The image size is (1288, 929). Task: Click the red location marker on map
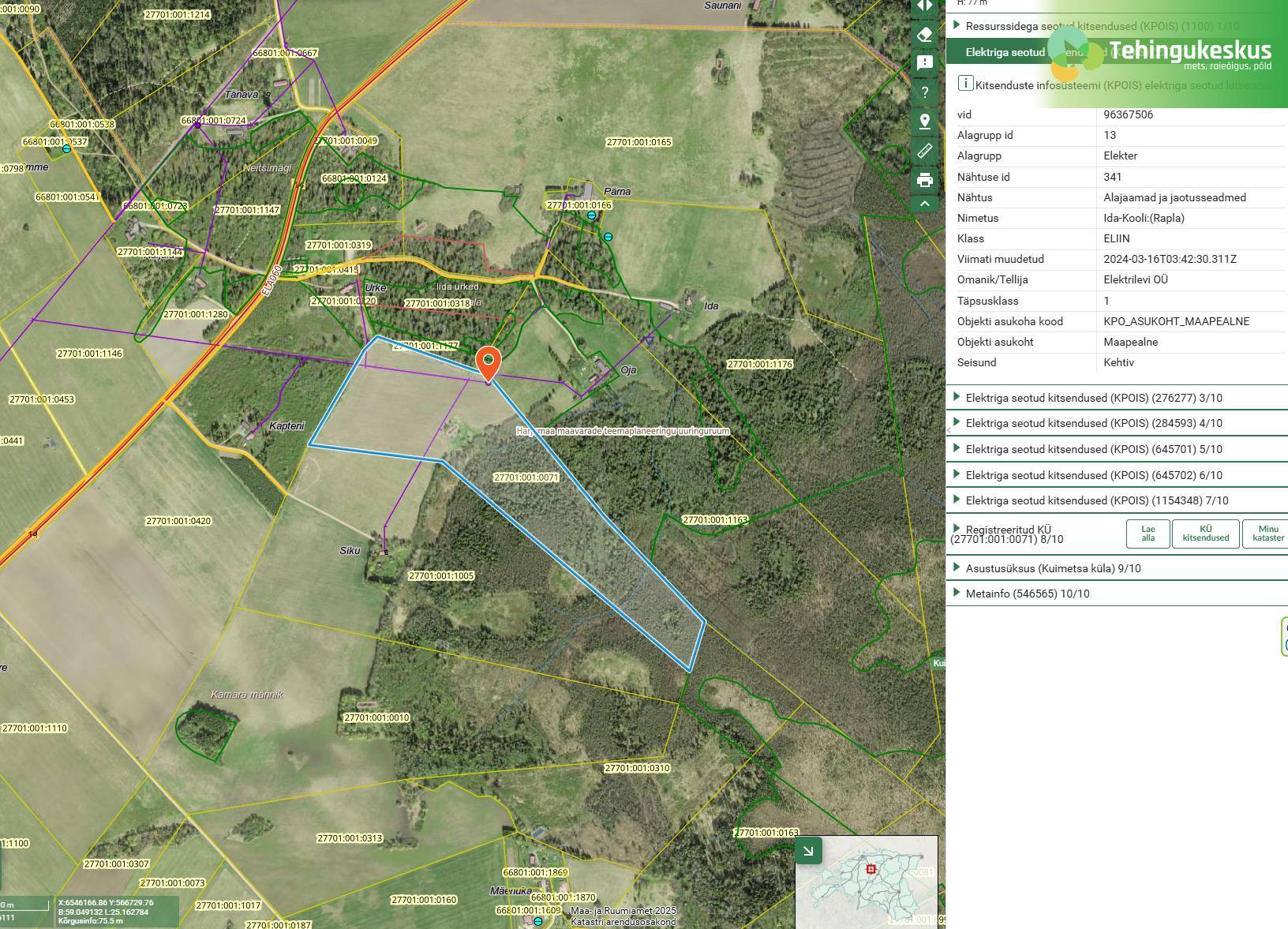tap(489, 365)
